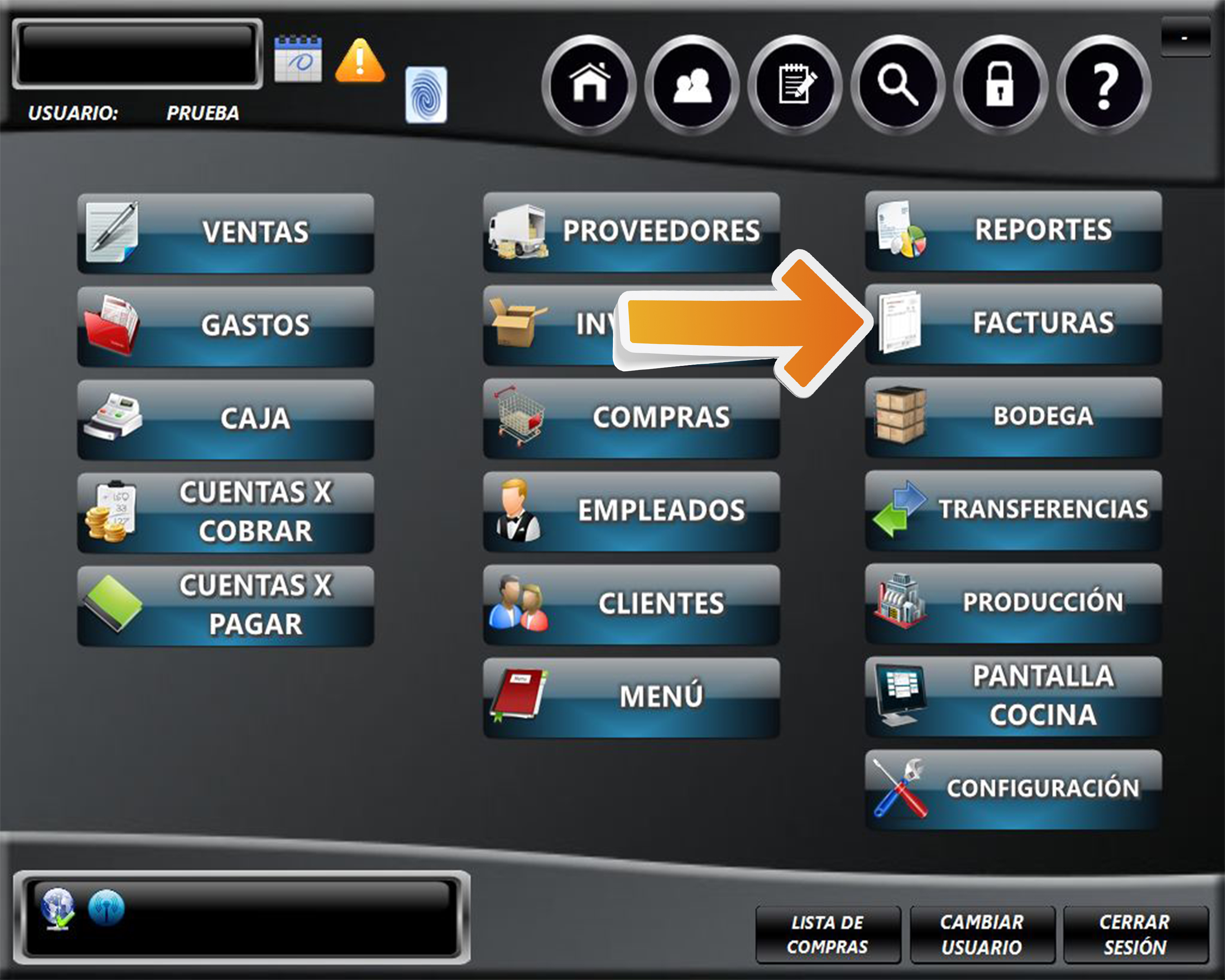Click the PRUEBA user name
Screen dimensions: 1225x980
[203, 113]
